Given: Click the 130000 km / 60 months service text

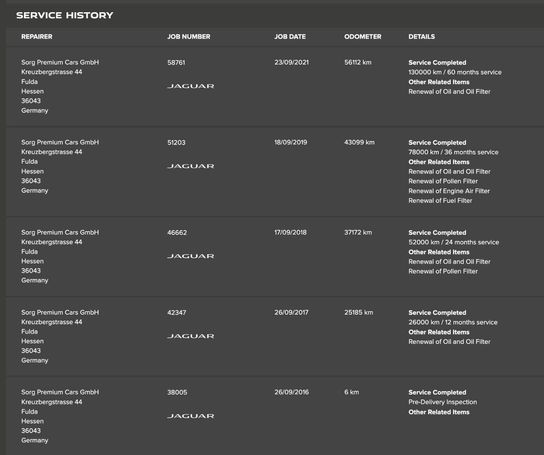Looking at the screenshot, I should point(455,72).
